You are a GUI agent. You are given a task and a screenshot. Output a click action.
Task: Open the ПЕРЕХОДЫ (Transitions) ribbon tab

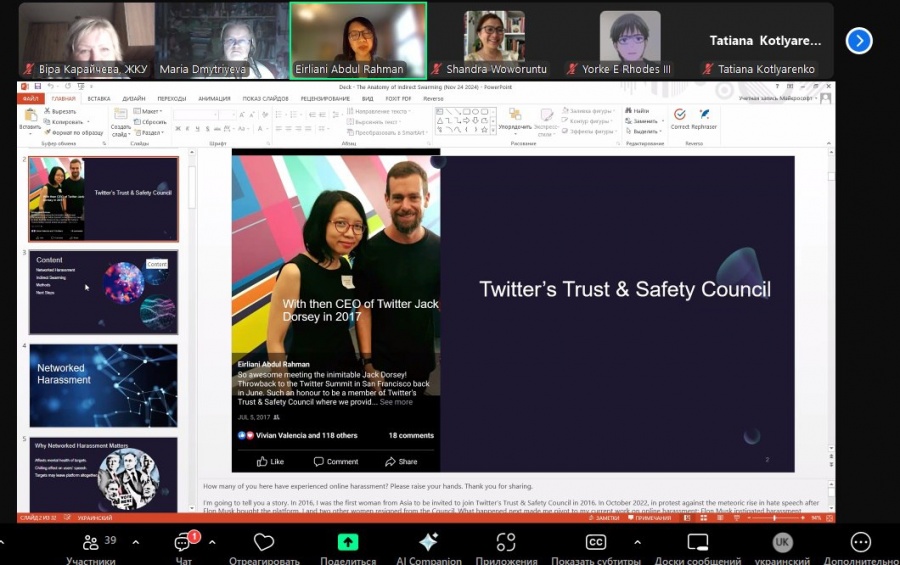click(172, 99)
